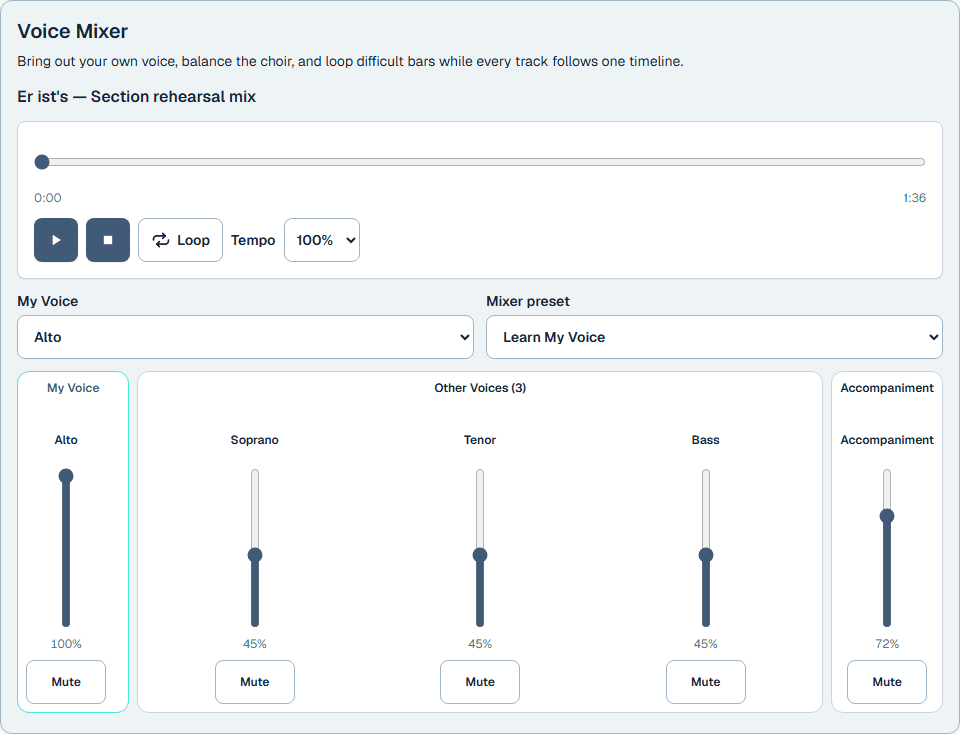Click the Soprano track name

255,440
